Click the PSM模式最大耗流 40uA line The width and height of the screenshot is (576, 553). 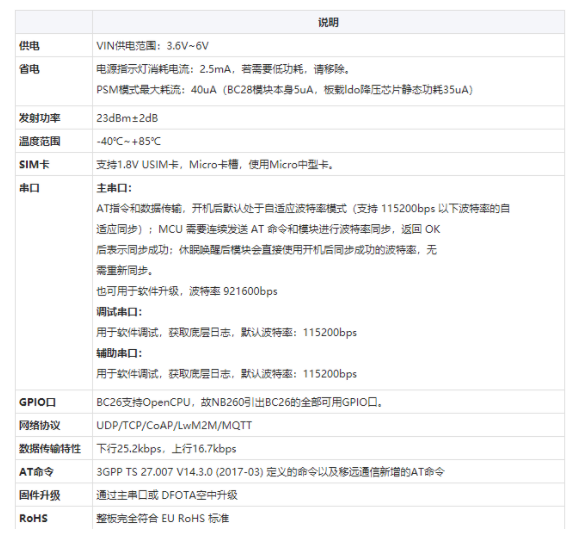click(284, 90)
